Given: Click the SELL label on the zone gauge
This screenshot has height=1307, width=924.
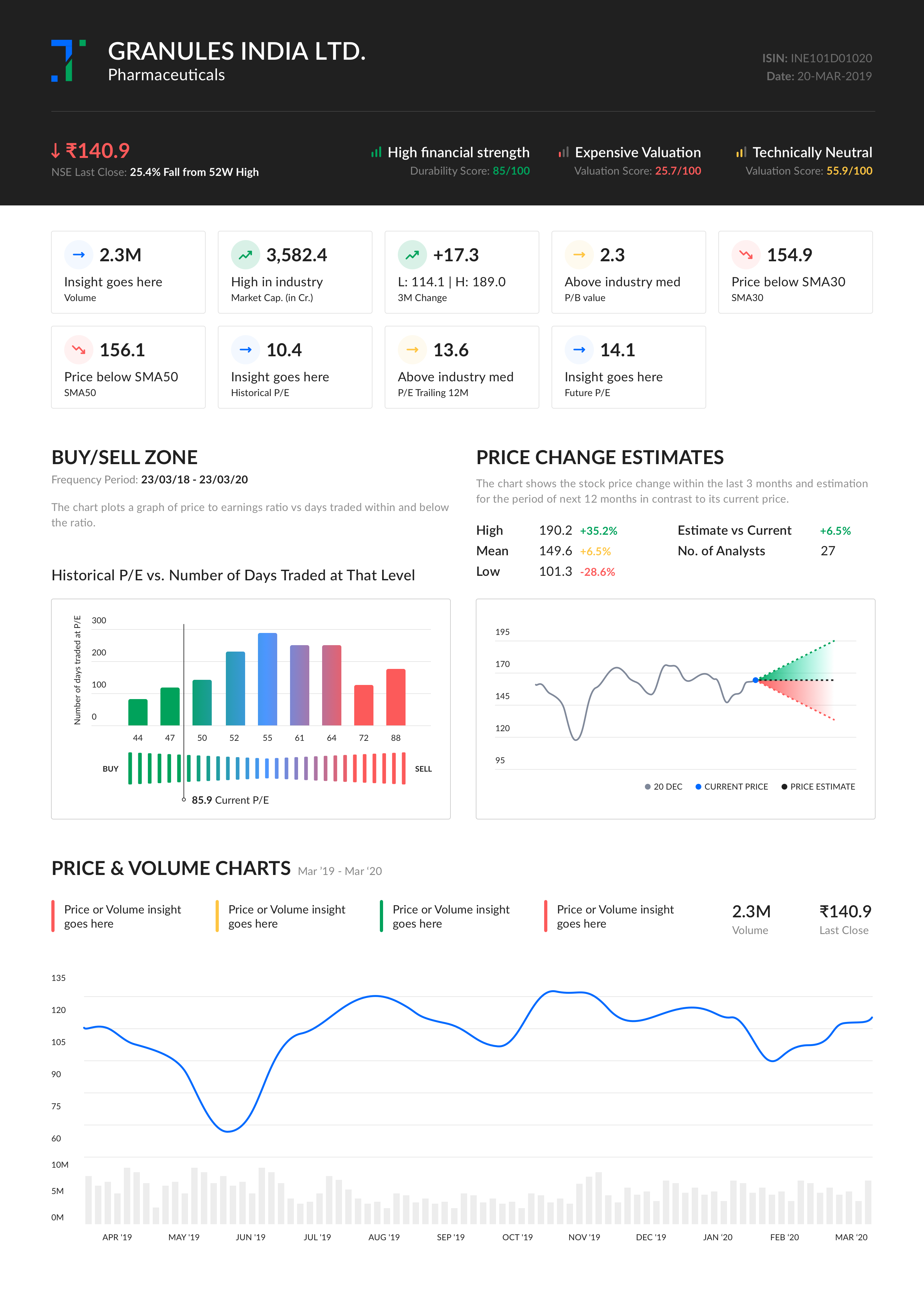Looking at the screenshot, I should (x=423, y=769).
